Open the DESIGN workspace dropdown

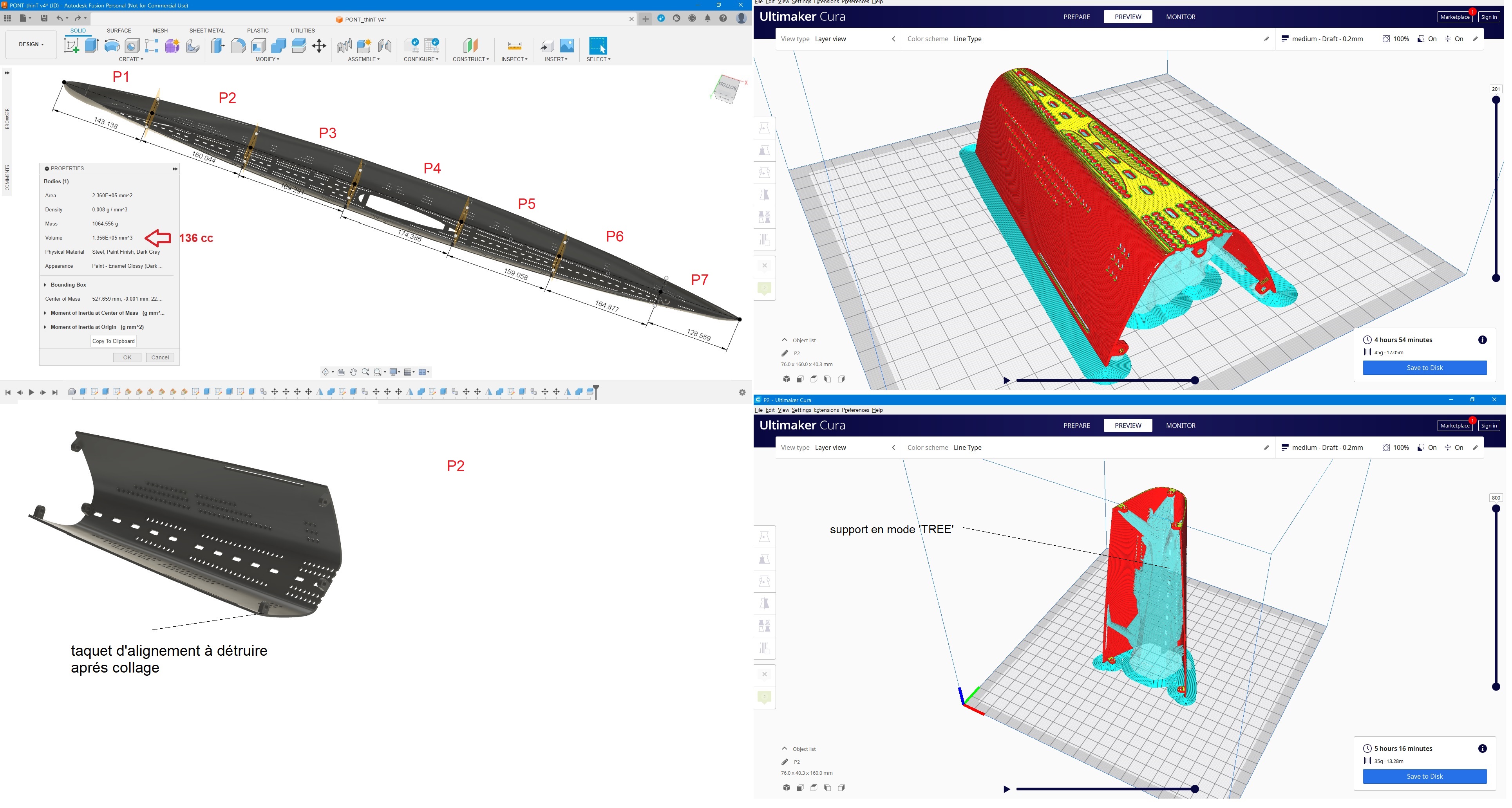pos(31,44)
